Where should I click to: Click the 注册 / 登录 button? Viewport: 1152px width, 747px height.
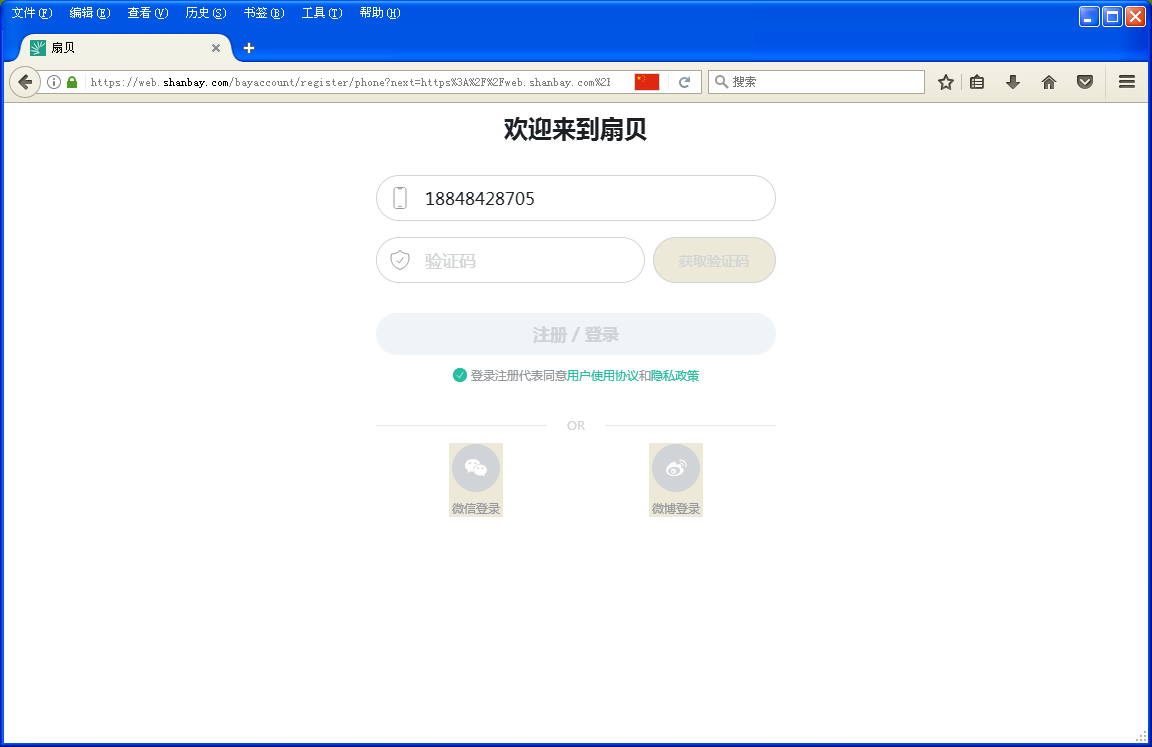click(x=576, y=334)
